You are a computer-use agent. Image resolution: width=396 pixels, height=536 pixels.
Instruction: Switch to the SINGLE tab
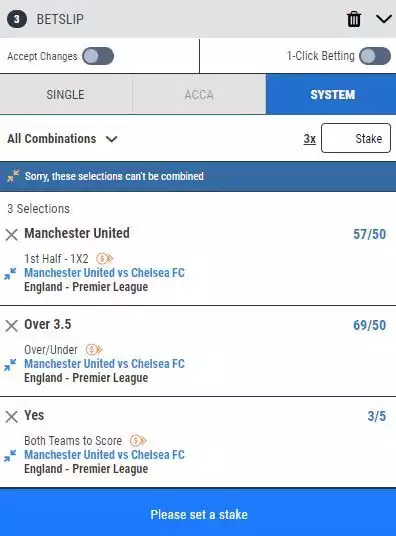pyautogui.click(x=66, y=94)
